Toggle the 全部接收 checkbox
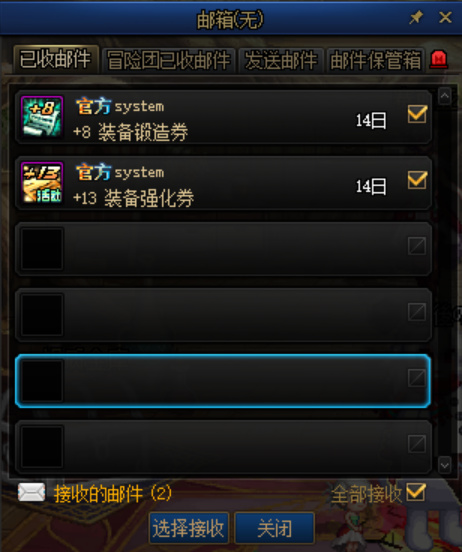The height and width of the screenshot is (552, 462). [416, 492]
